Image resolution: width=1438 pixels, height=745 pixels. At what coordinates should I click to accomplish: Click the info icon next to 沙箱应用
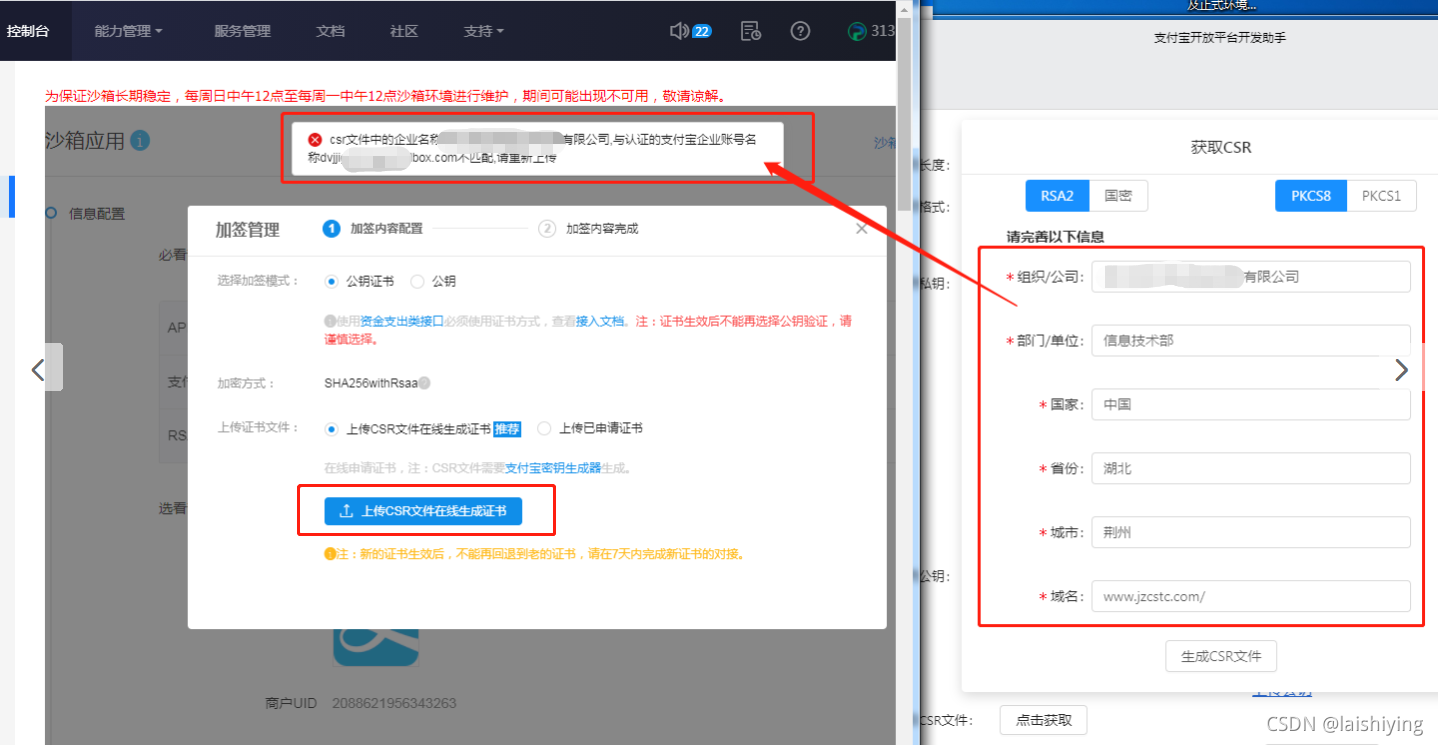tap(140, 141)
